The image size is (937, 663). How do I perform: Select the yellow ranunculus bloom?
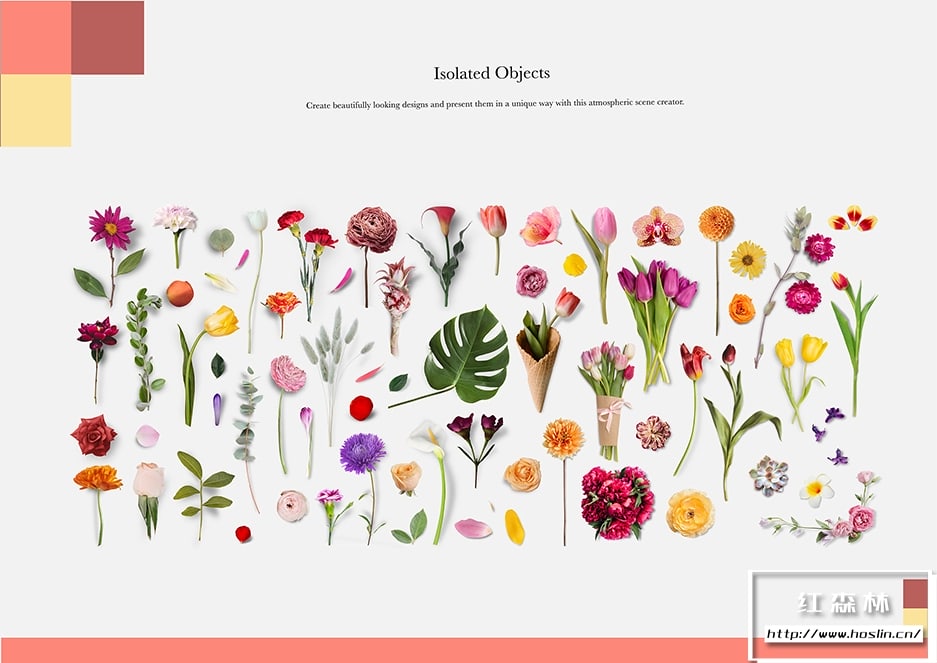tap(690, 513)
